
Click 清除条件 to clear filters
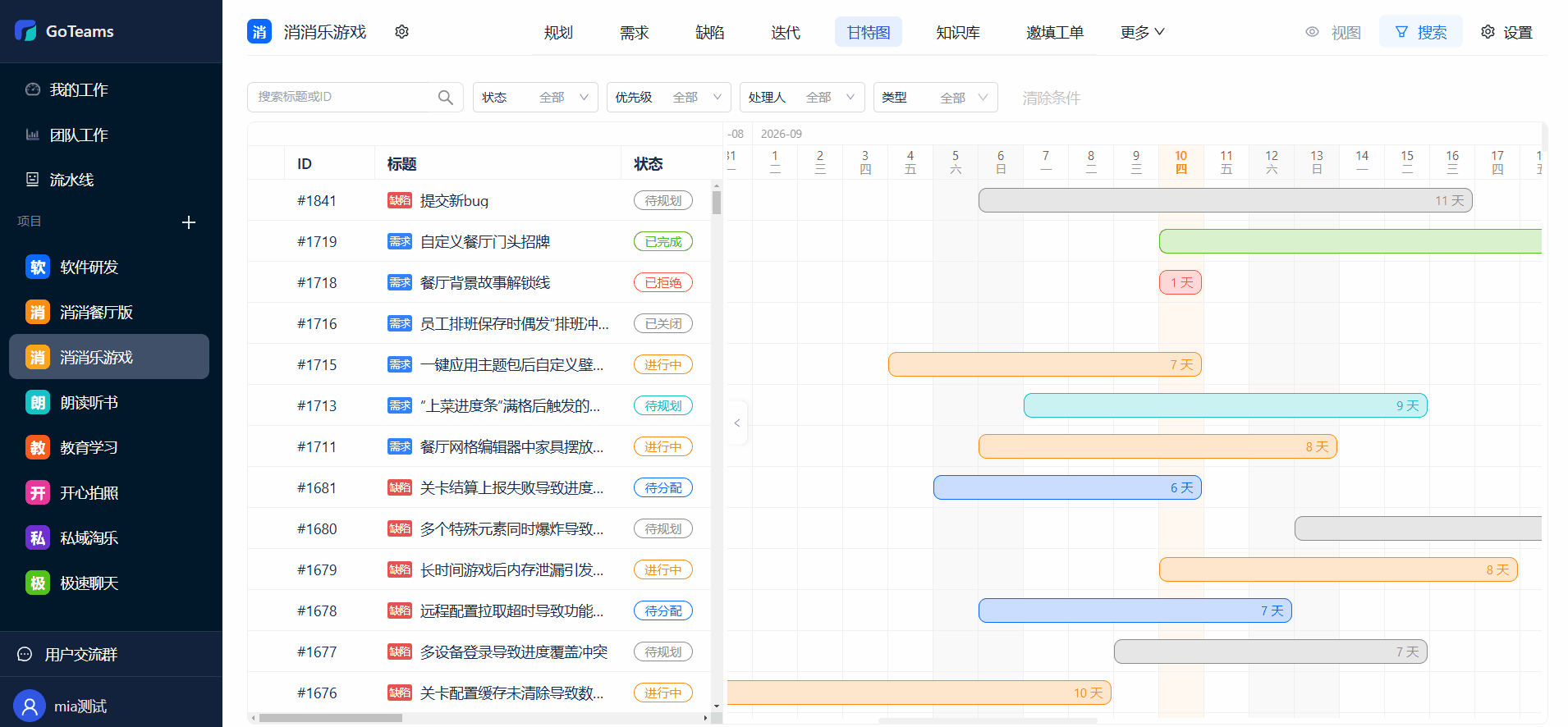click(x=1051, y=98)
